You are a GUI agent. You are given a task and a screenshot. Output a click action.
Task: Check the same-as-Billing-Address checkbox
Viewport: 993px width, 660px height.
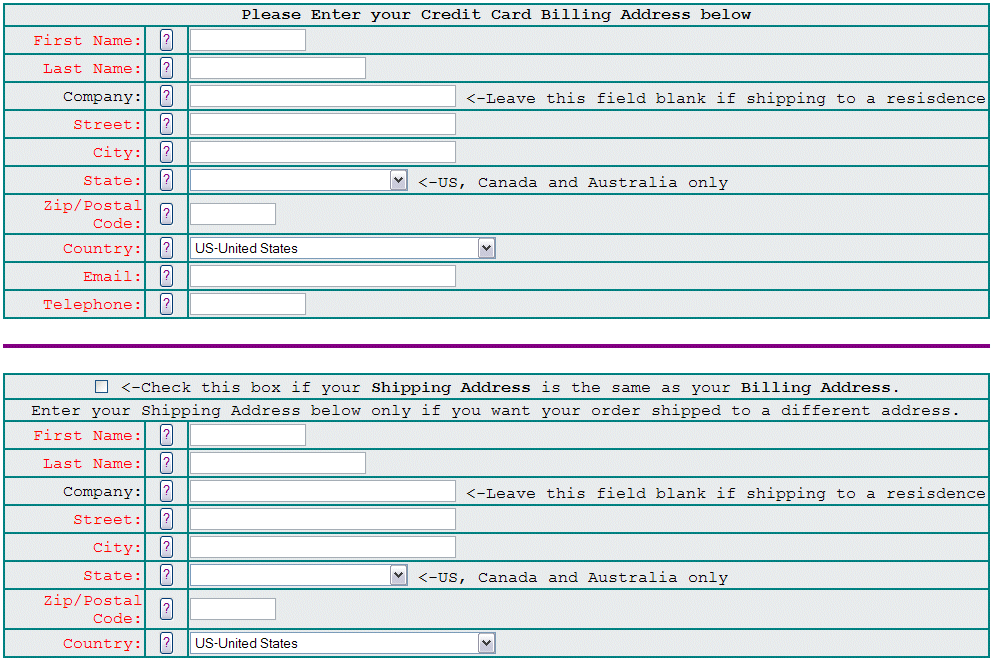[101, 386]
